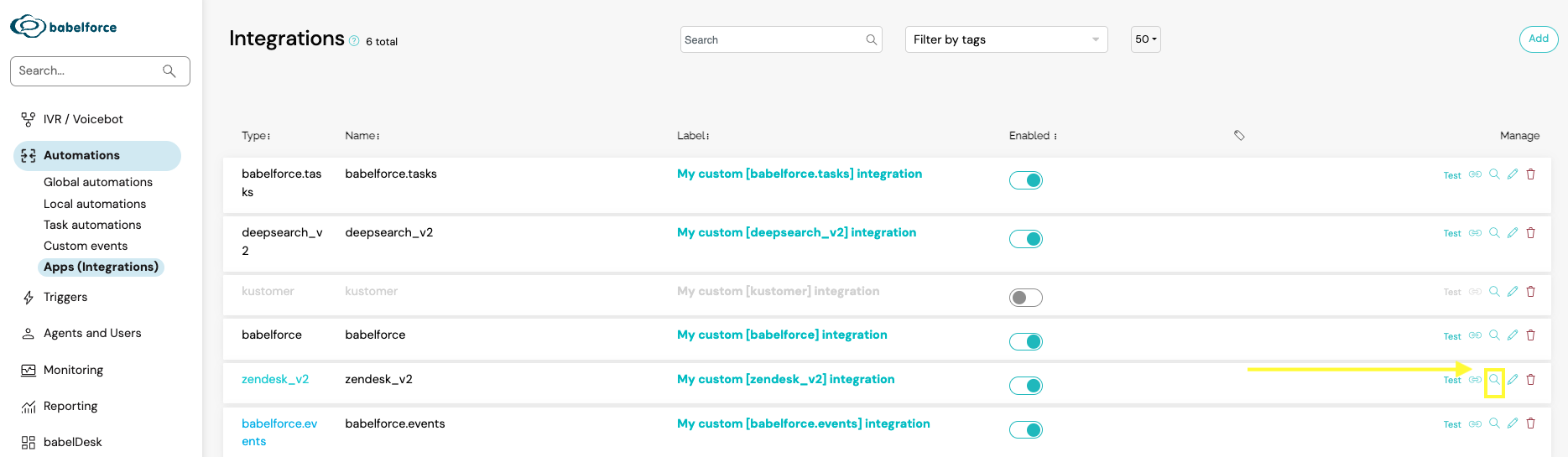Edit the deepsearch_v2 integration
Screen dimensions: 1568x457
click(x=1513, y=233)
